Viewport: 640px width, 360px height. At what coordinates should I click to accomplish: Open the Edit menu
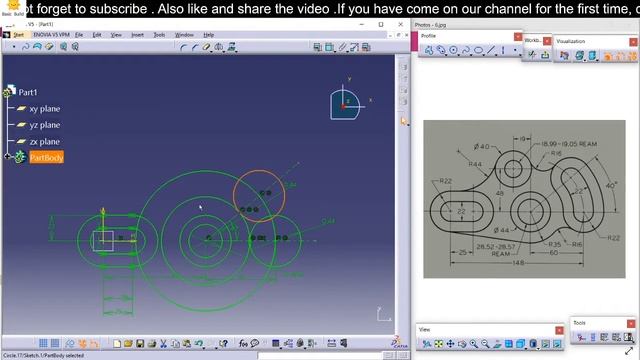[x=97, y=35]
